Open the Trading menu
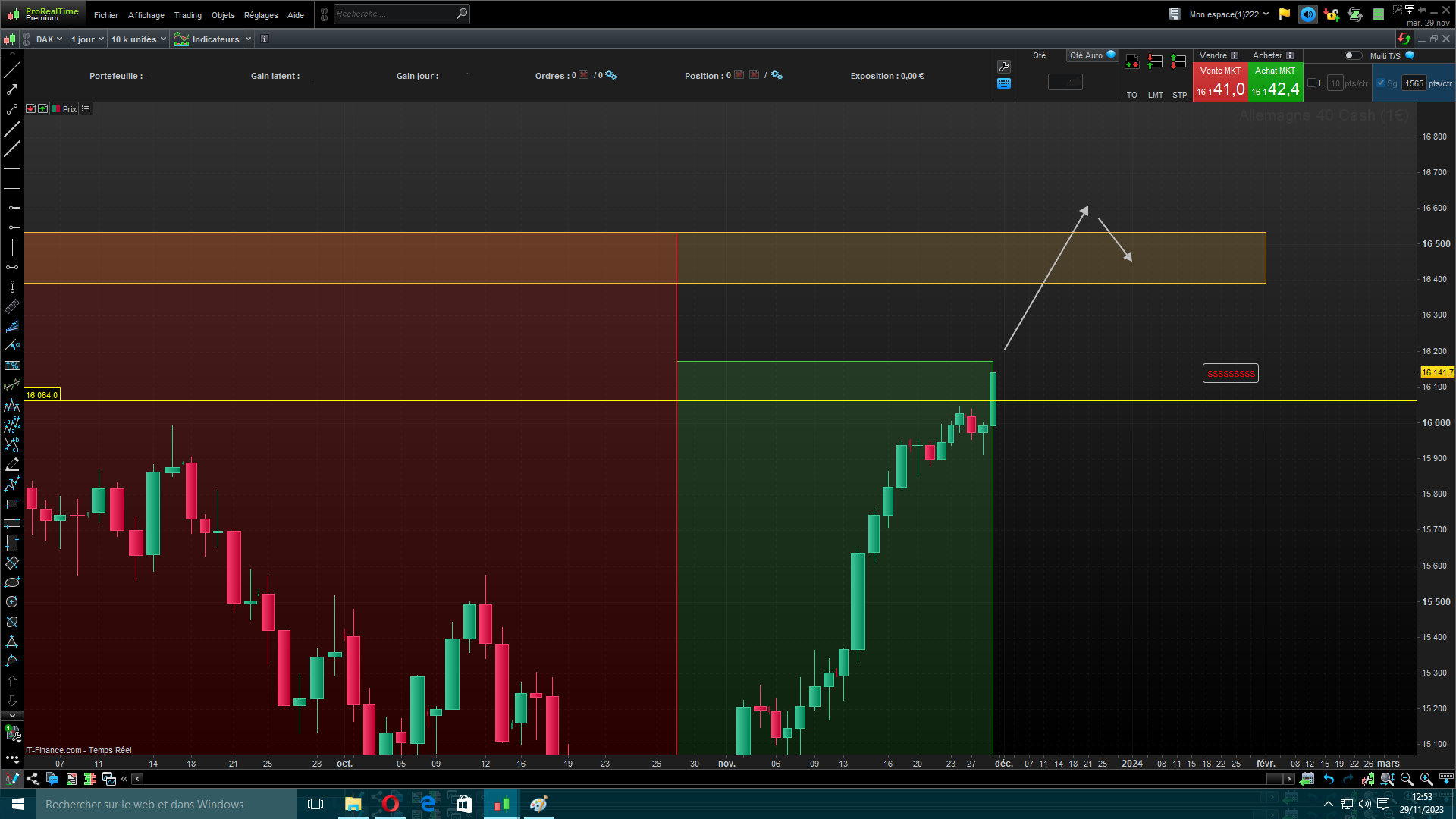Image resolution: width=1456 pixels, height=819 pixels. pyautogui.click(x=187, y=15)
